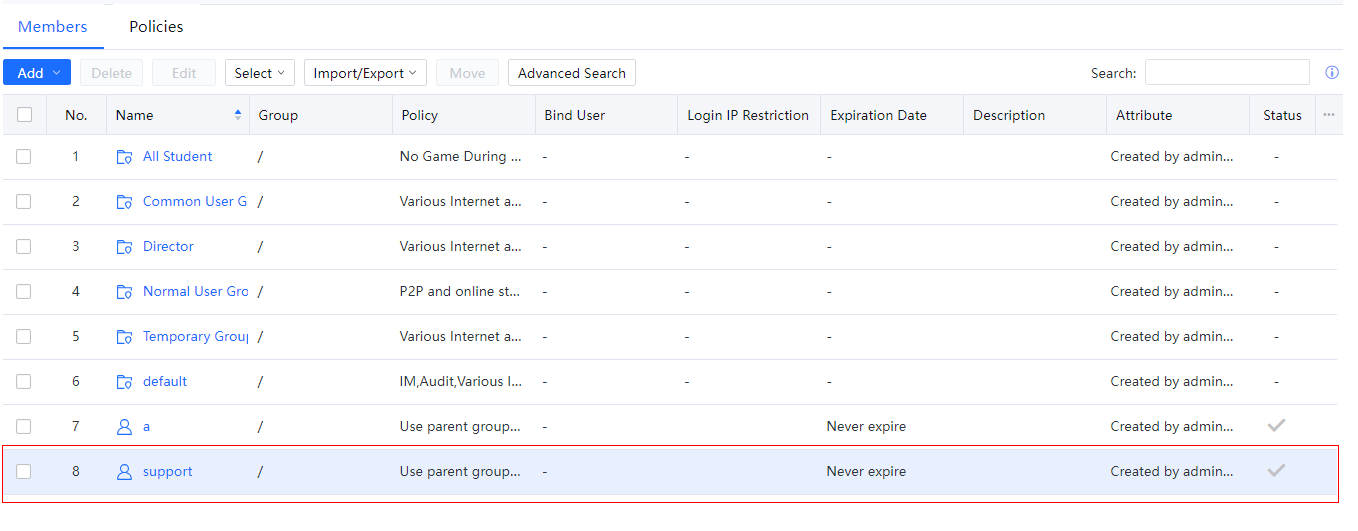
Task: Go to the Members tab
Action: coord(53,27)
